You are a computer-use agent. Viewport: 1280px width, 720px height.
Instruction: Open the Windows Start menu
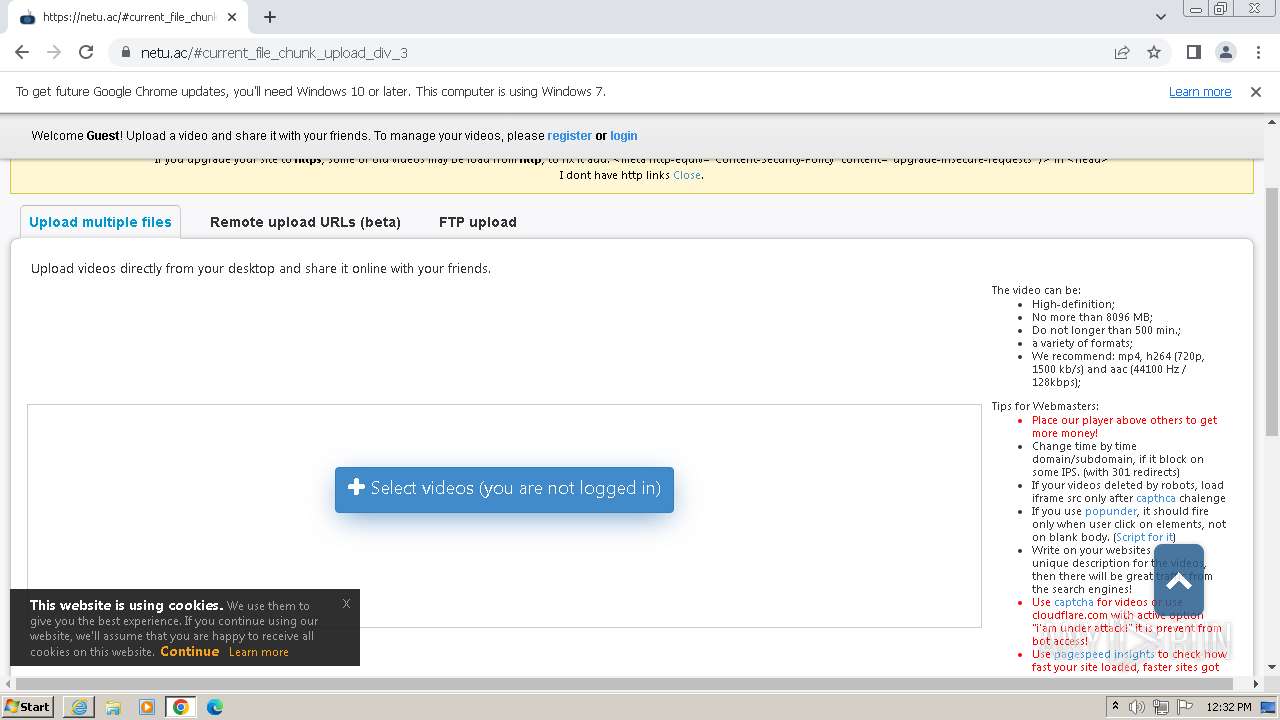pyautogui.click(x=28, y=706)
